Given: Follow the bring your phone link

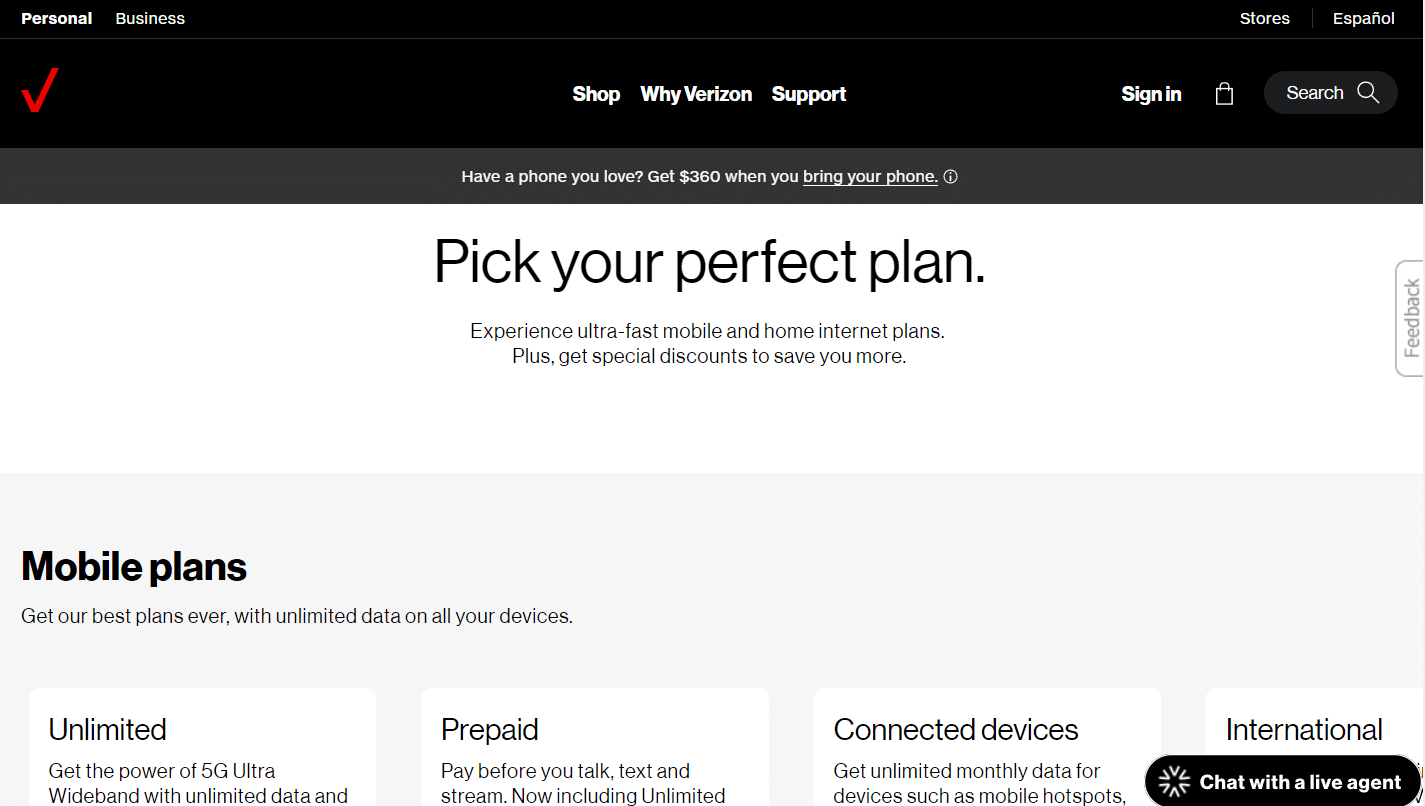Looking at the screenshot, I should 870,177.
